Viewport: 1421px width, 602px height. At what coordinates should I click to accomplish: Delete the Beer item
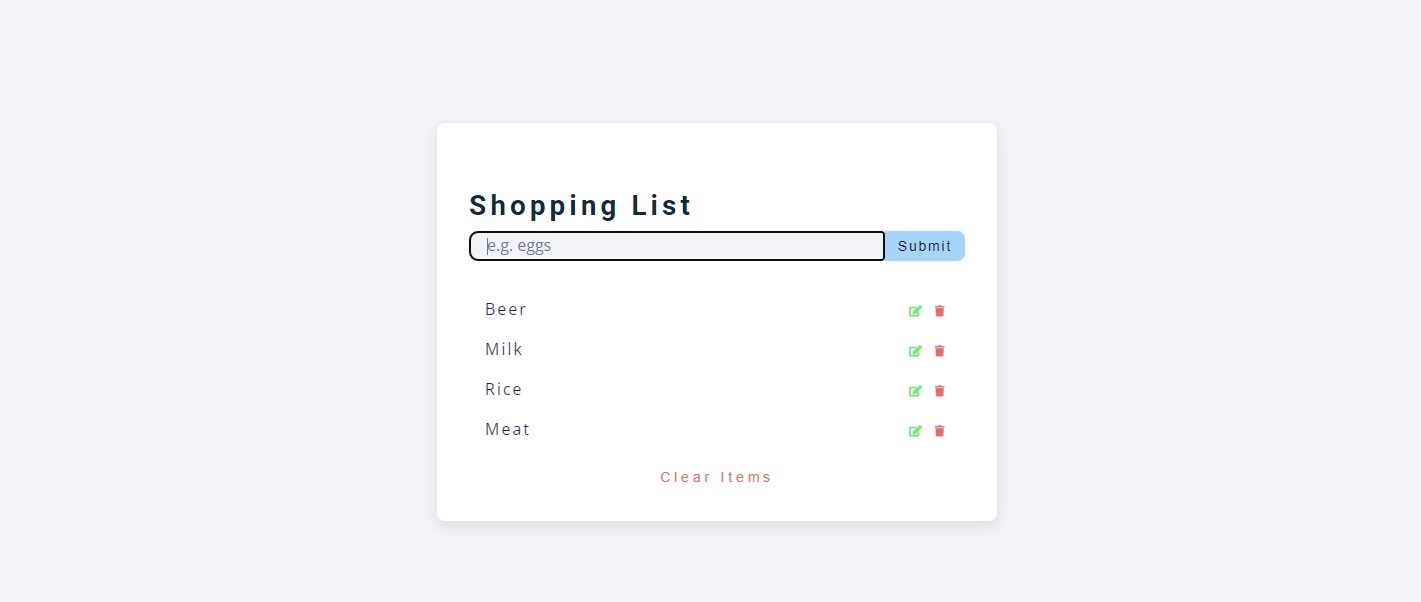click(x=939, y=311)
